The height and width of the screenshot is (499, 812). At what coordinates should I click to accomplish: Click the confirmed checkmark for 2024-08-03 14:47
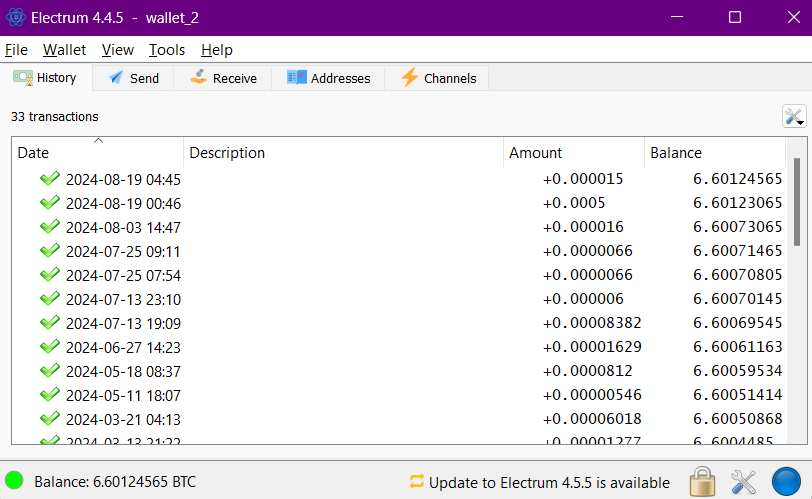(x=50, y=227)
